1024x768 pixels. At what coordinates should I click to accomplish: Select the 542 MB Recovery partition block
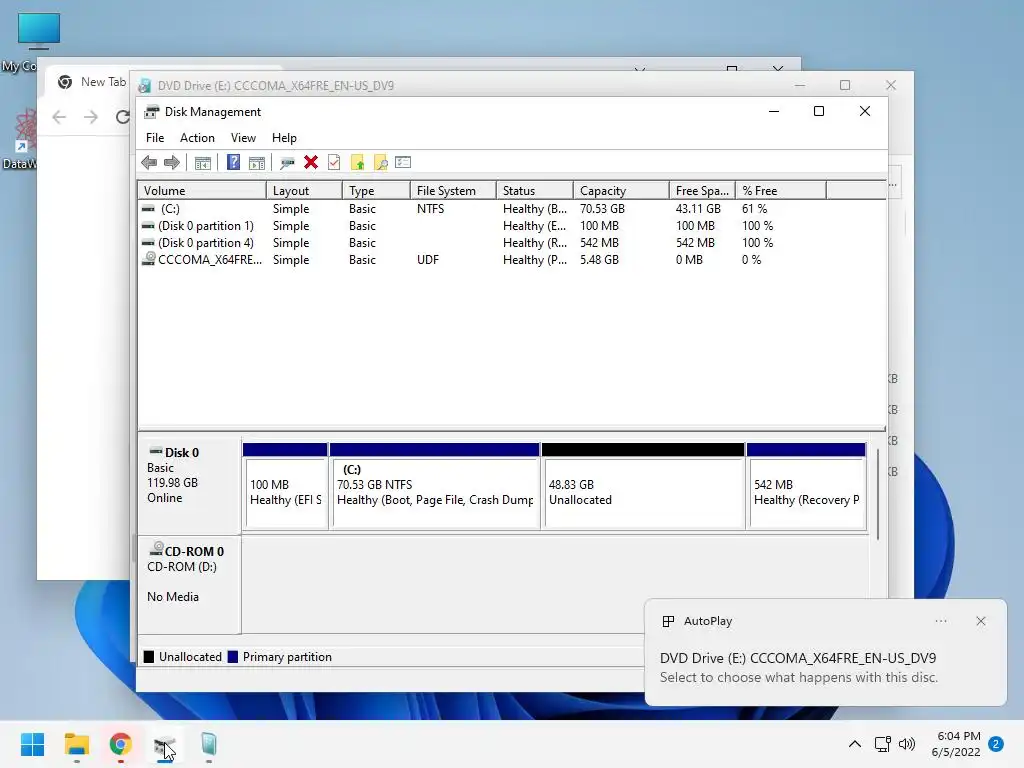pyautogui.click(x=806, y=486)
